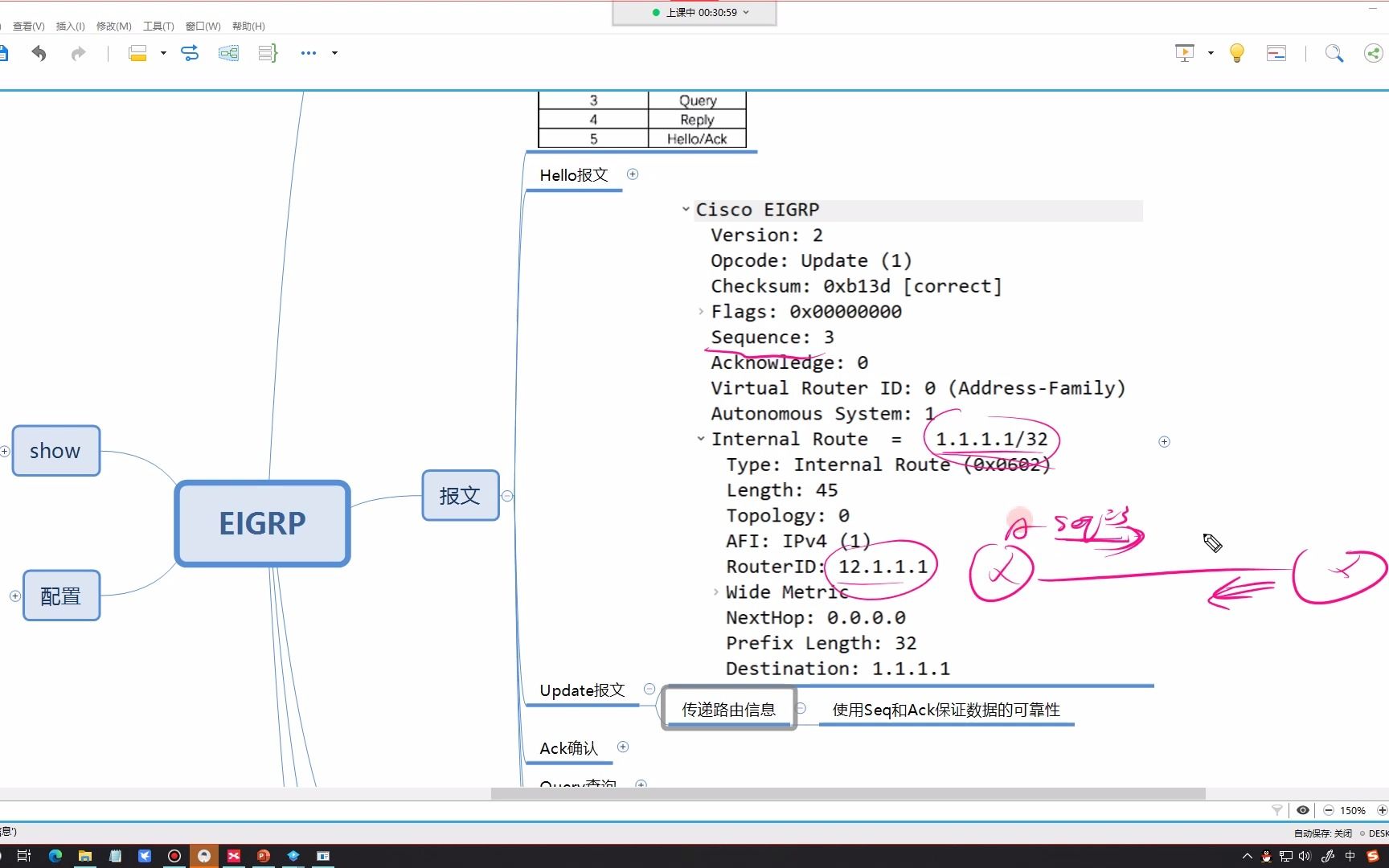
Task: Select the Update报文 topic label
Action: [582, 690]
